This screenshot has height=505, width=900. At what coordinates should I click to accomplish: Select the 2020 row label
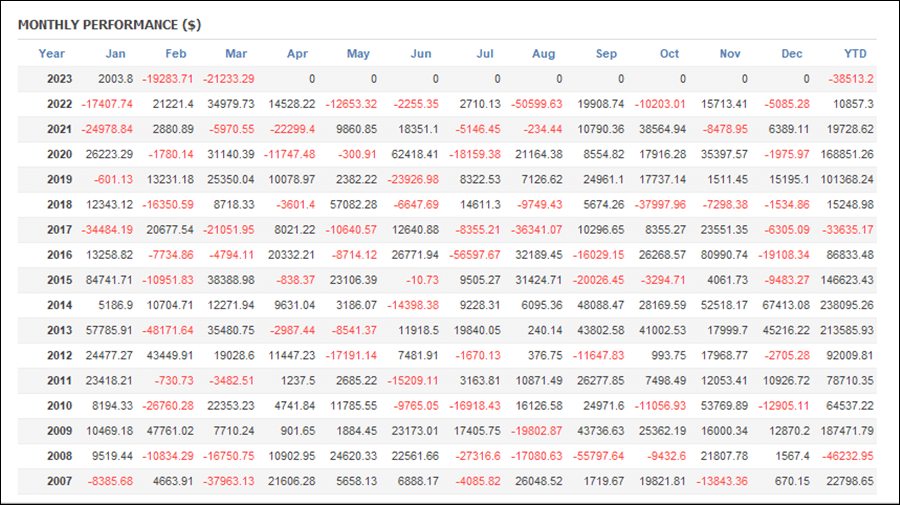click(x=59, y=154)
